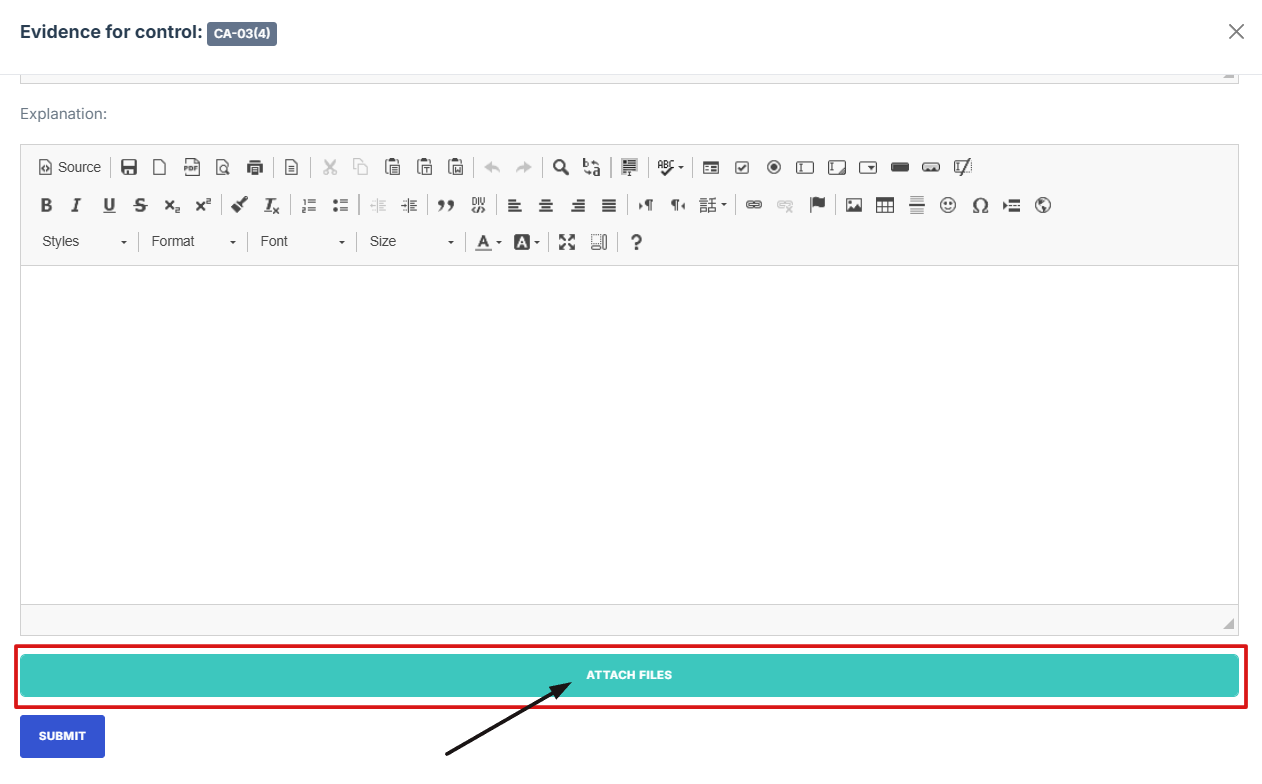Viewport: 1262px width, 784px height.
Task: Click the Block Quote icon
Action: point(446,205)
